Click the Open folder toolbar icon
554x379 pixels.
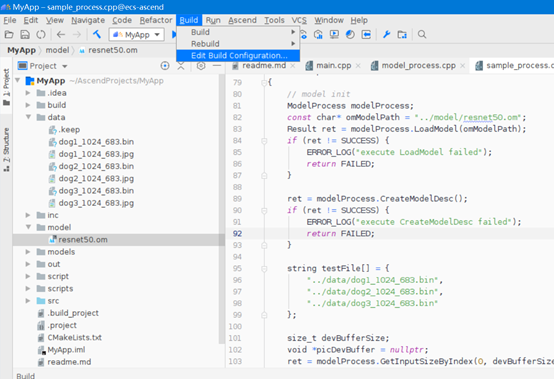(9, 34)
